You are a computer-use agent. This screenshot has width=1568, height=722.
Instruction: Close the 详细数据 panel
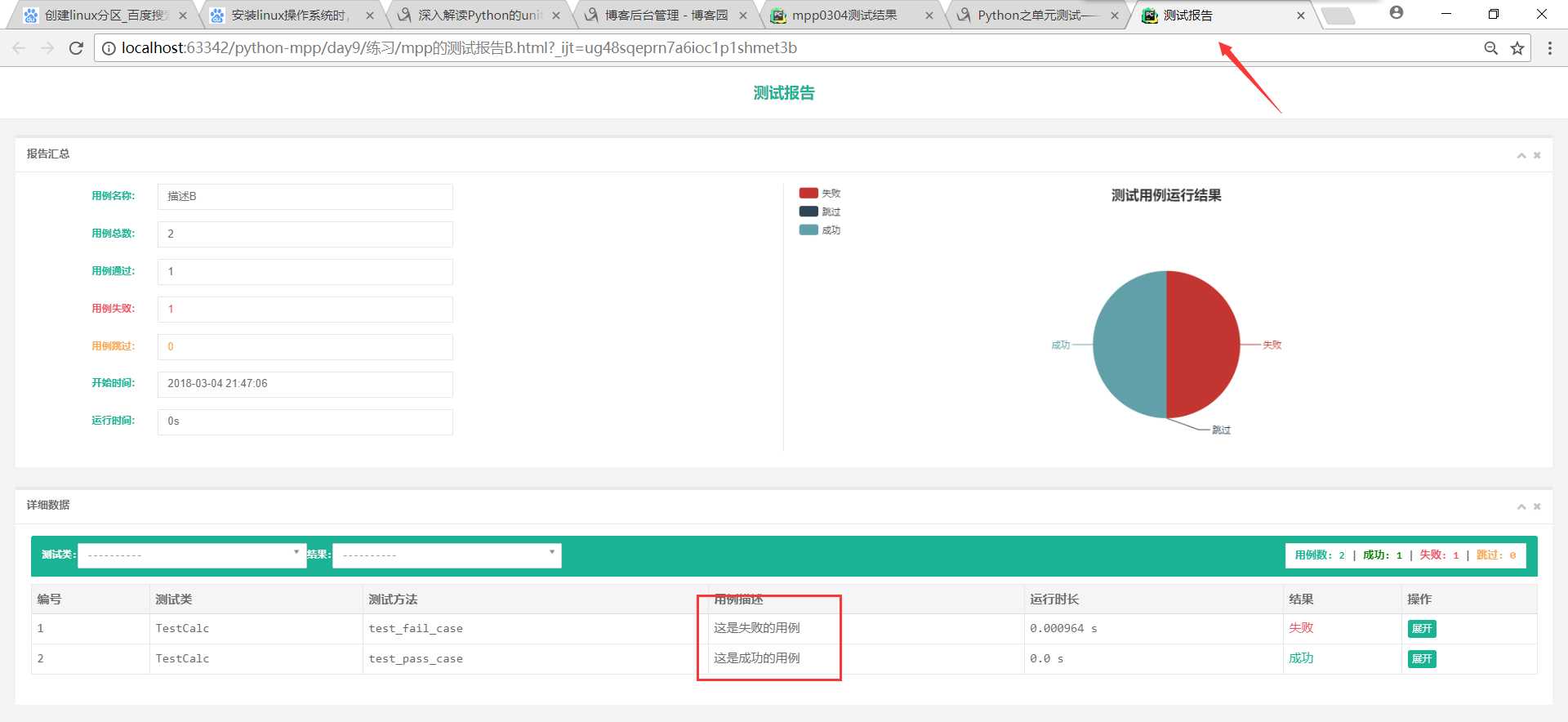pos(1537,506)
